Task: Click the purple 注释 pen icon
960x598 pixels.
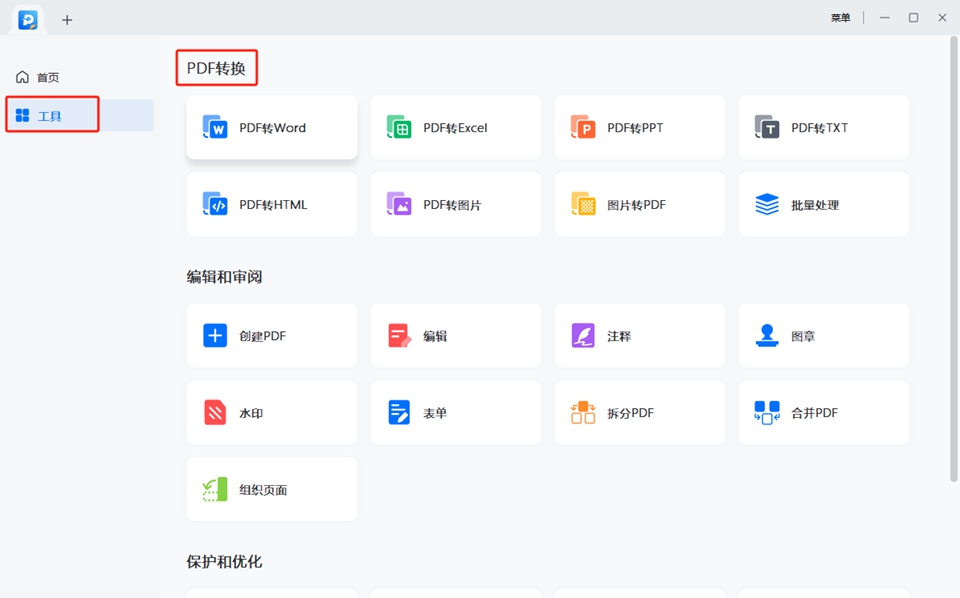Action: coord(583,335)
